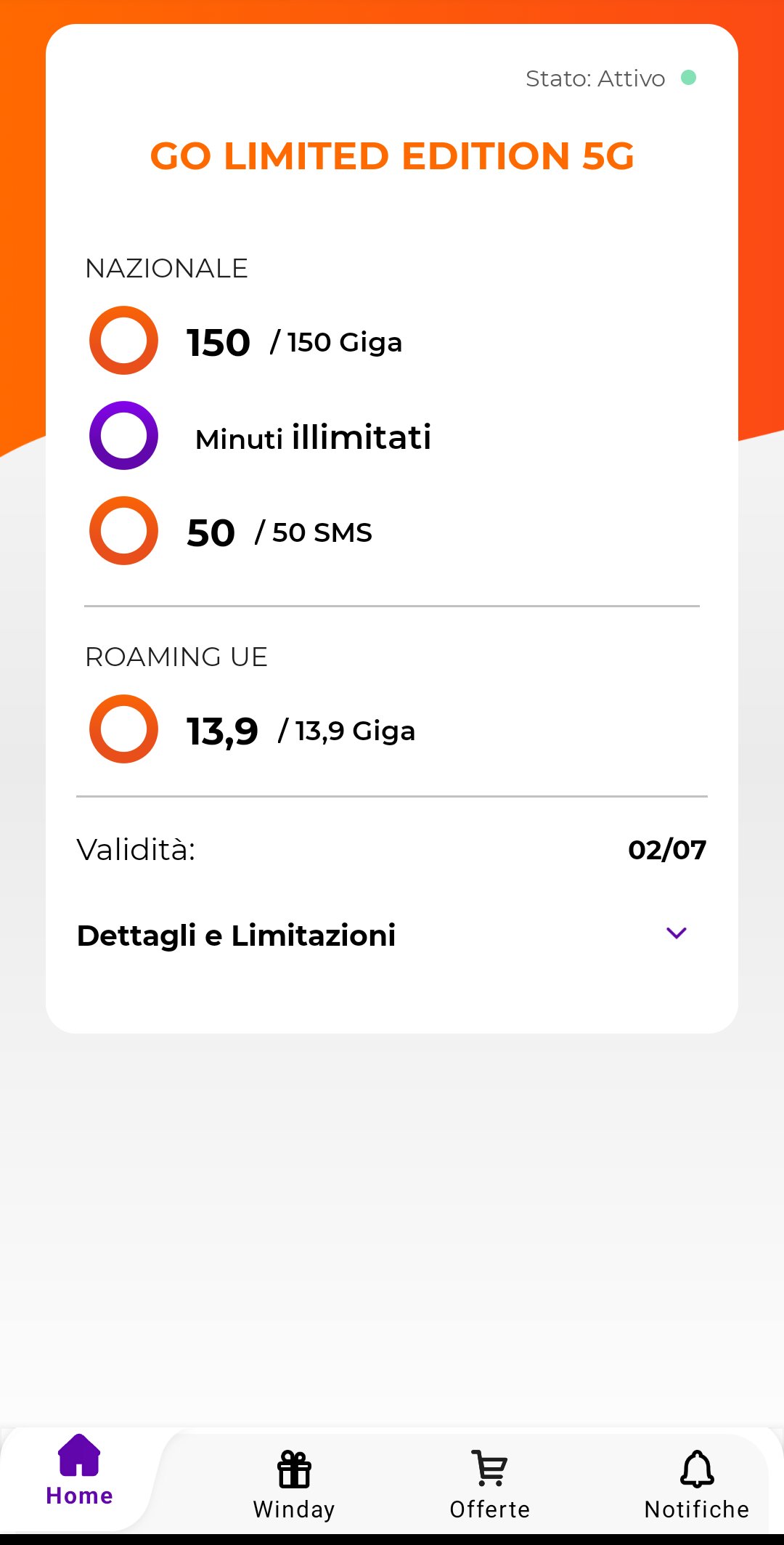Open the Notifiche bell icon

[x=697, y=1469]
